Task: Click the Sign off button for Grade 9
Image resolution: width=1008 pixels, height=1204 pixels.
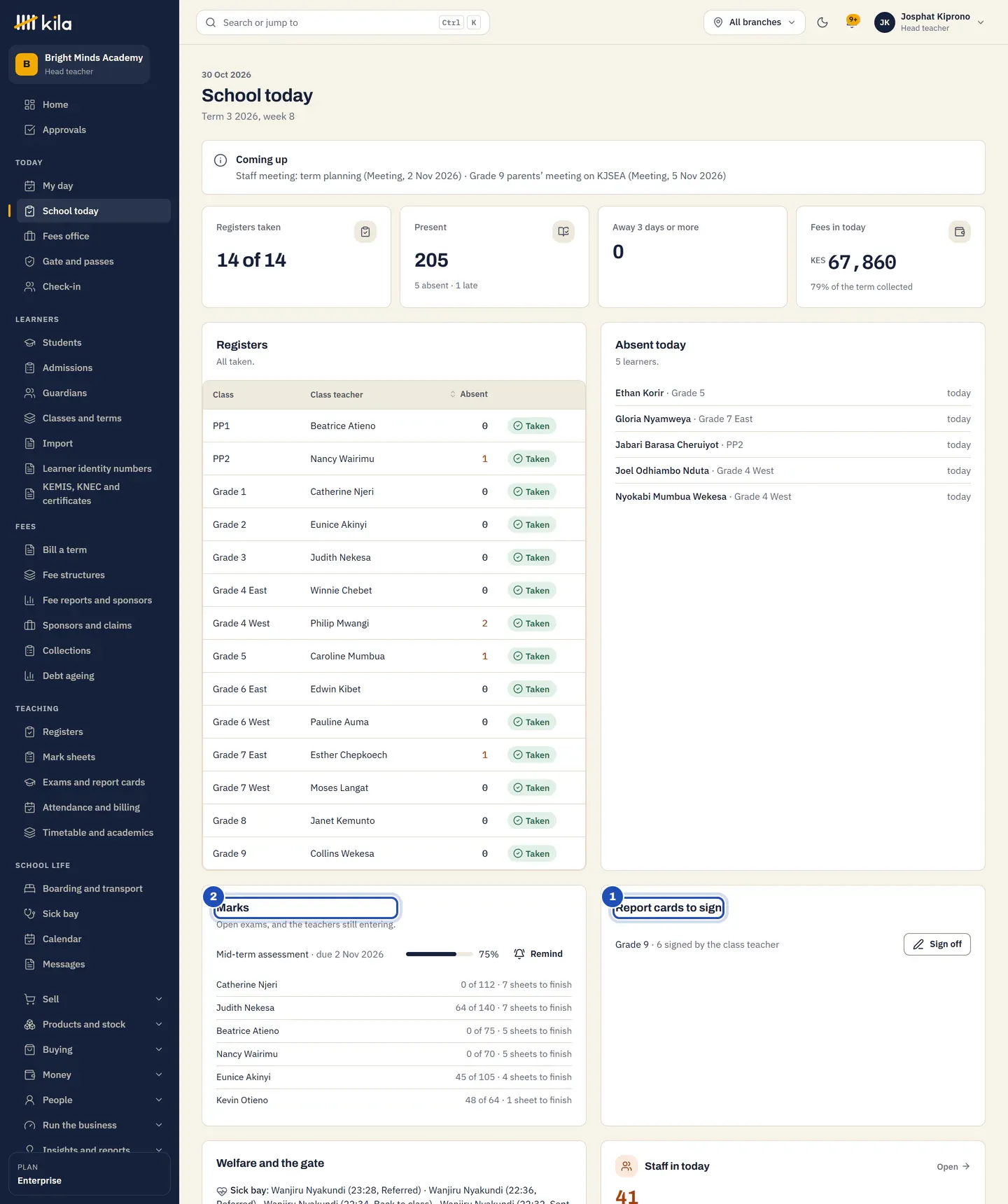Action: point(937,944)
